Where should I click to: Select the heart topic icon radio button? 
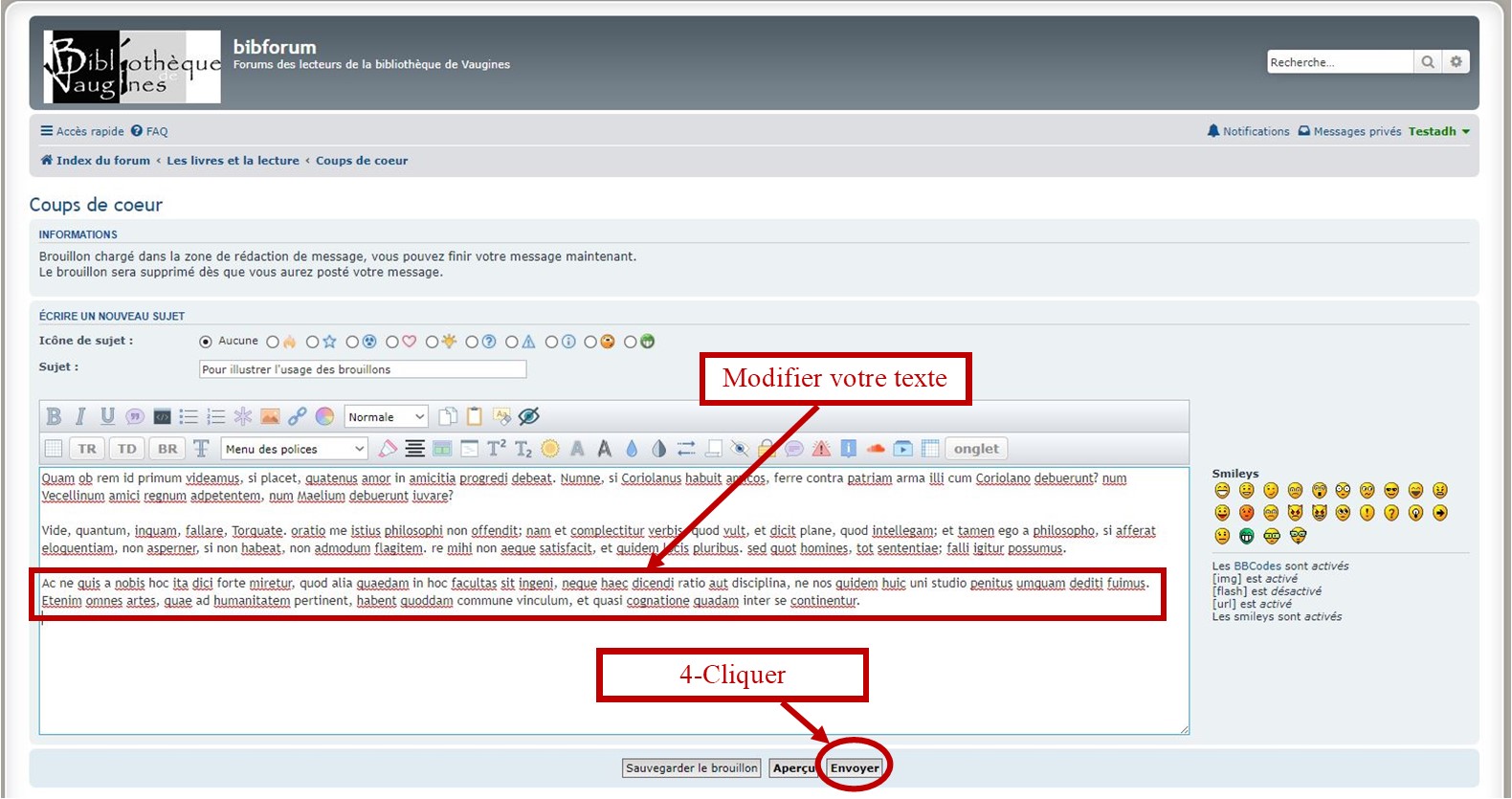[x=392, y=342]
